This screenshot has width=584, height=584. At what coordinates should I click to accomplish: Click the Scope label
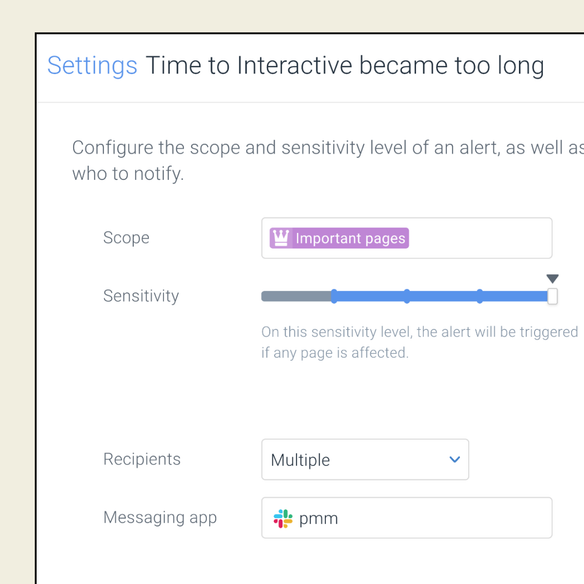126,238
